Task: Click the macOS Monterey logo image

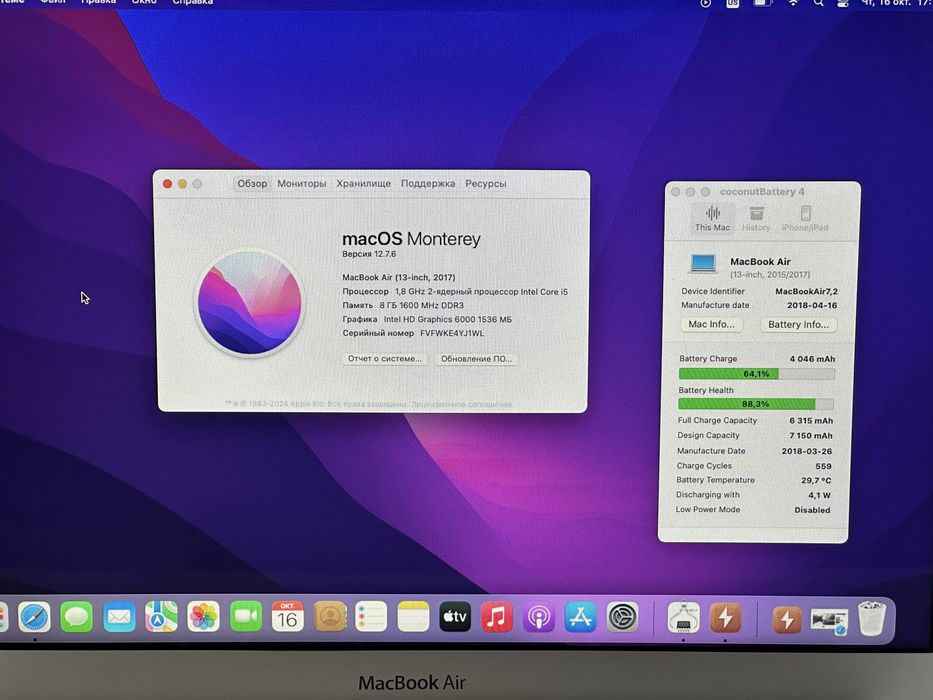Action: pos(249,302)
